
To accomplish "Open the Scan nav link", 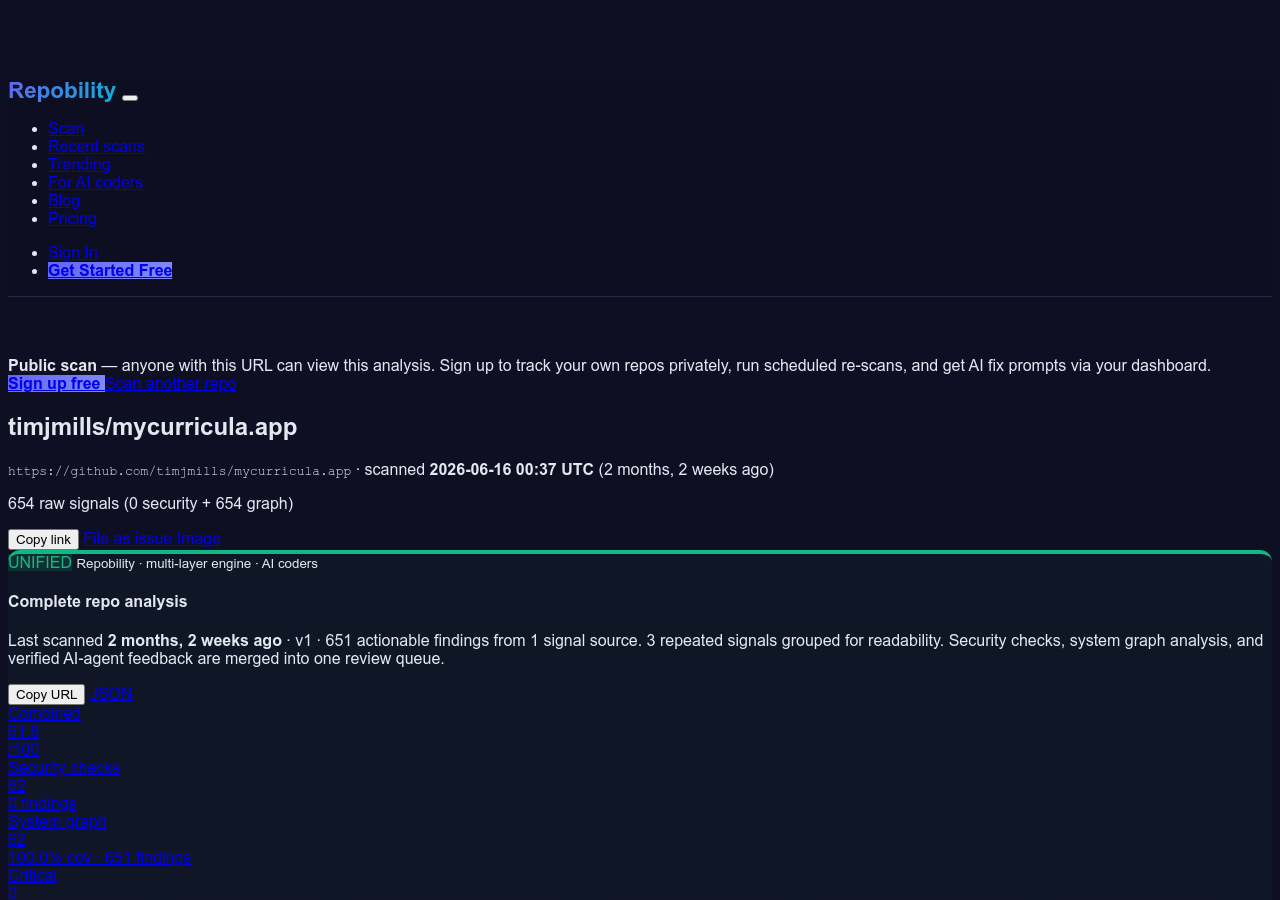I will [66, 128].
